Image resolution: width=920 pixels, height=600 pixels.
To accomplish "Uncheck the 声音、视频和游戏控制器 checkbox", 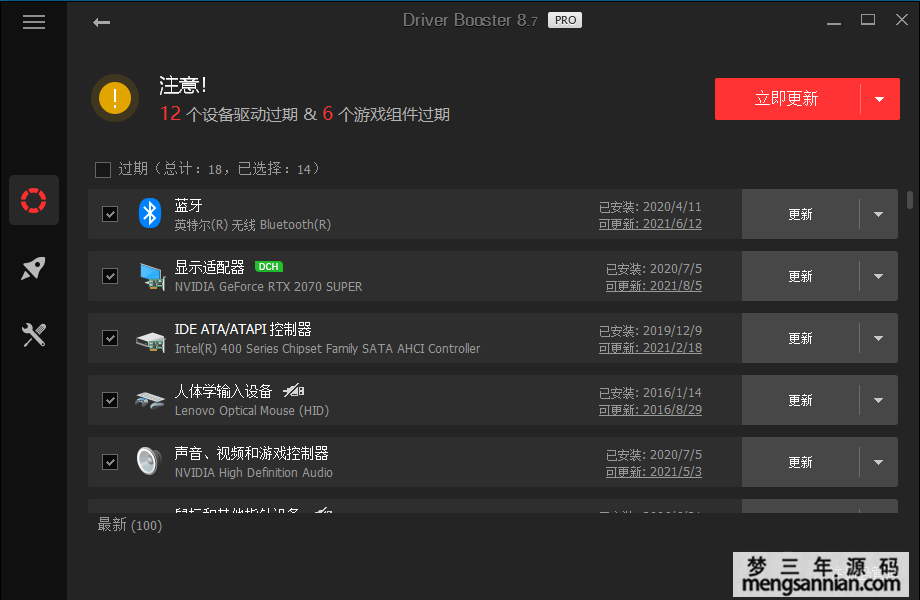I will 110,462.
